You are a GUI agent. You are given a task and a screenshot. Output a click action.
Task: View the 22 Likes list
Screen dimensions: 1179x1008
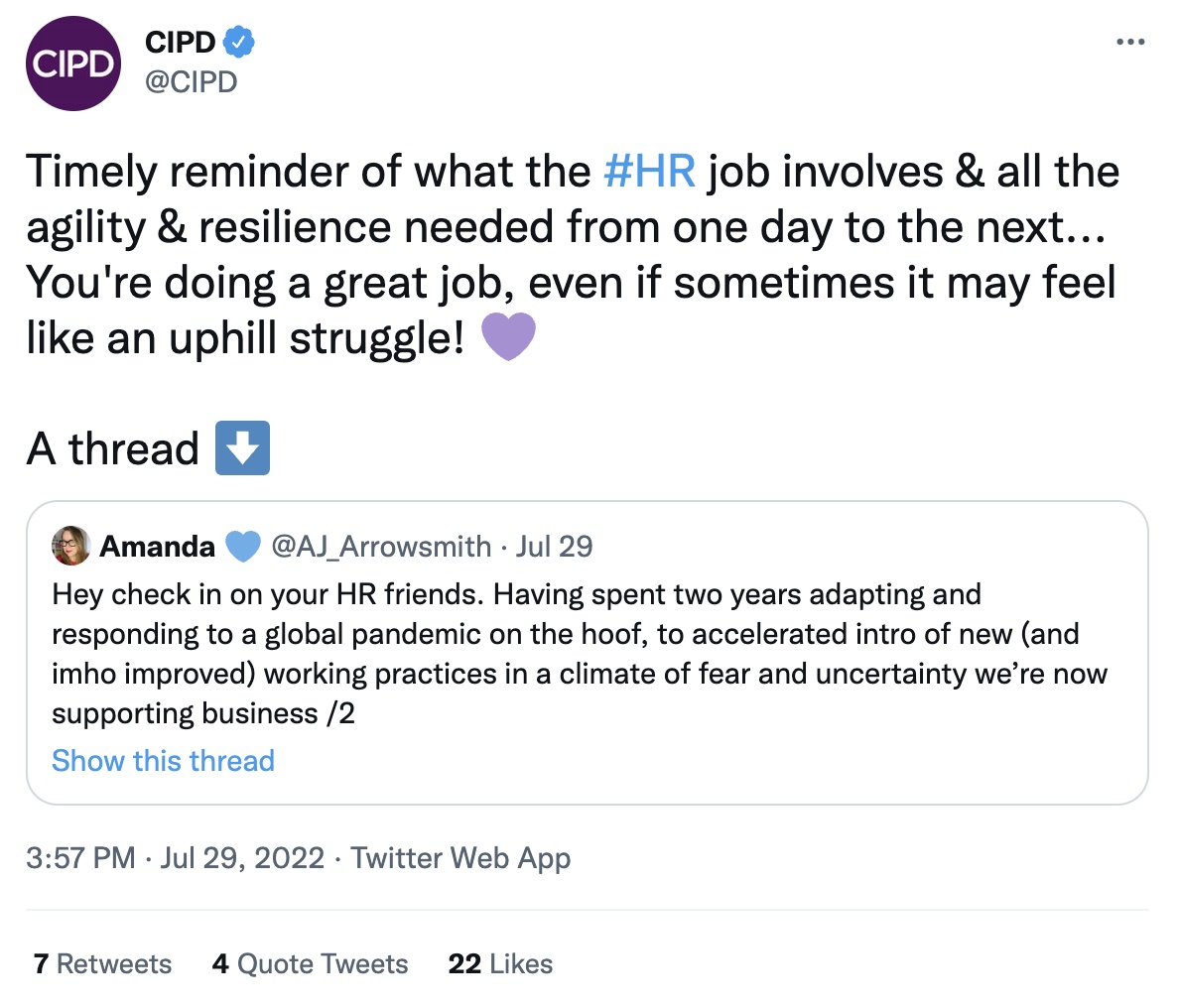pyautogui.click(x=500, y=964)
